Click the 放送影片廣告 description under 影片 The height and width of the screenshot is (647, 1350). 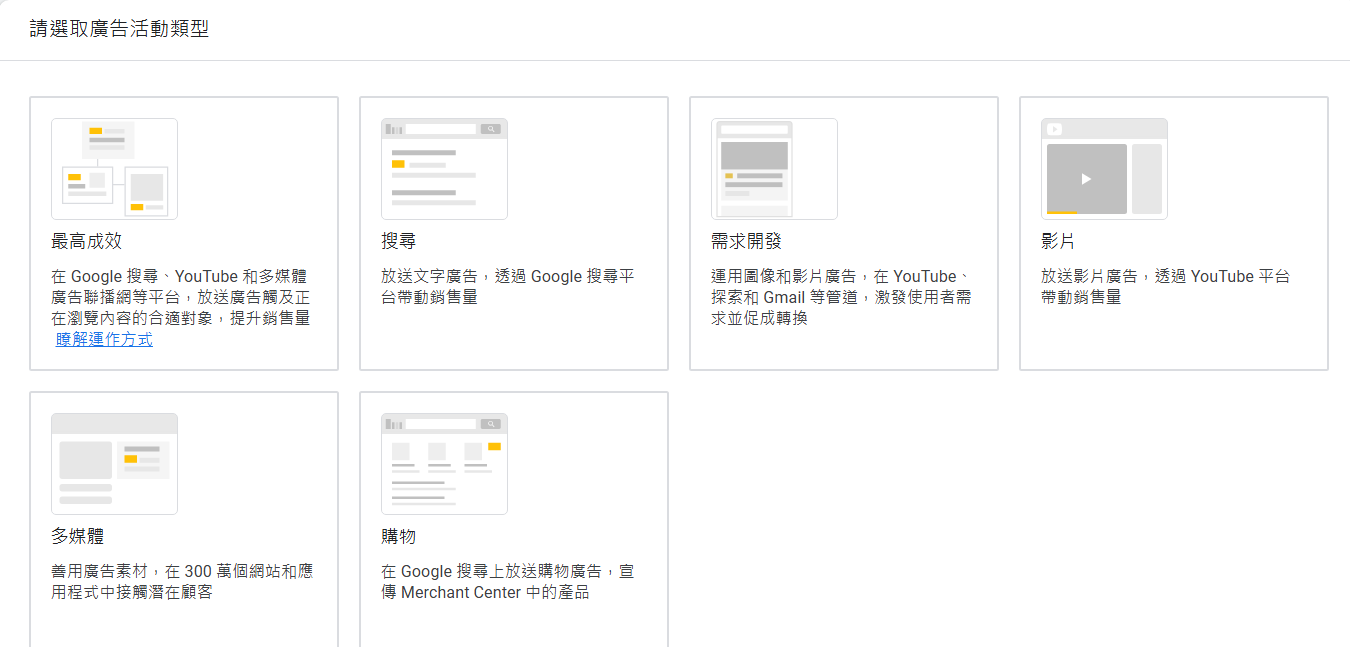point(1166,287)
